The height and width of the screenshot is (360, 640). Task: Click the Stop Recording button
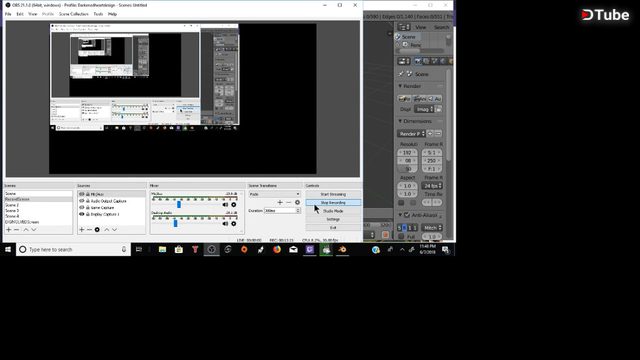click(333, 202)
